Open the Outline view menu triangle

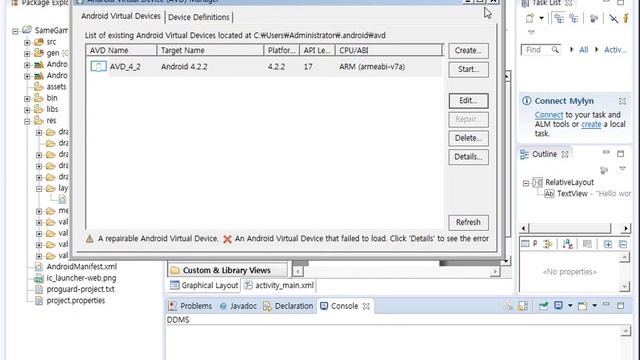point(622,169)
